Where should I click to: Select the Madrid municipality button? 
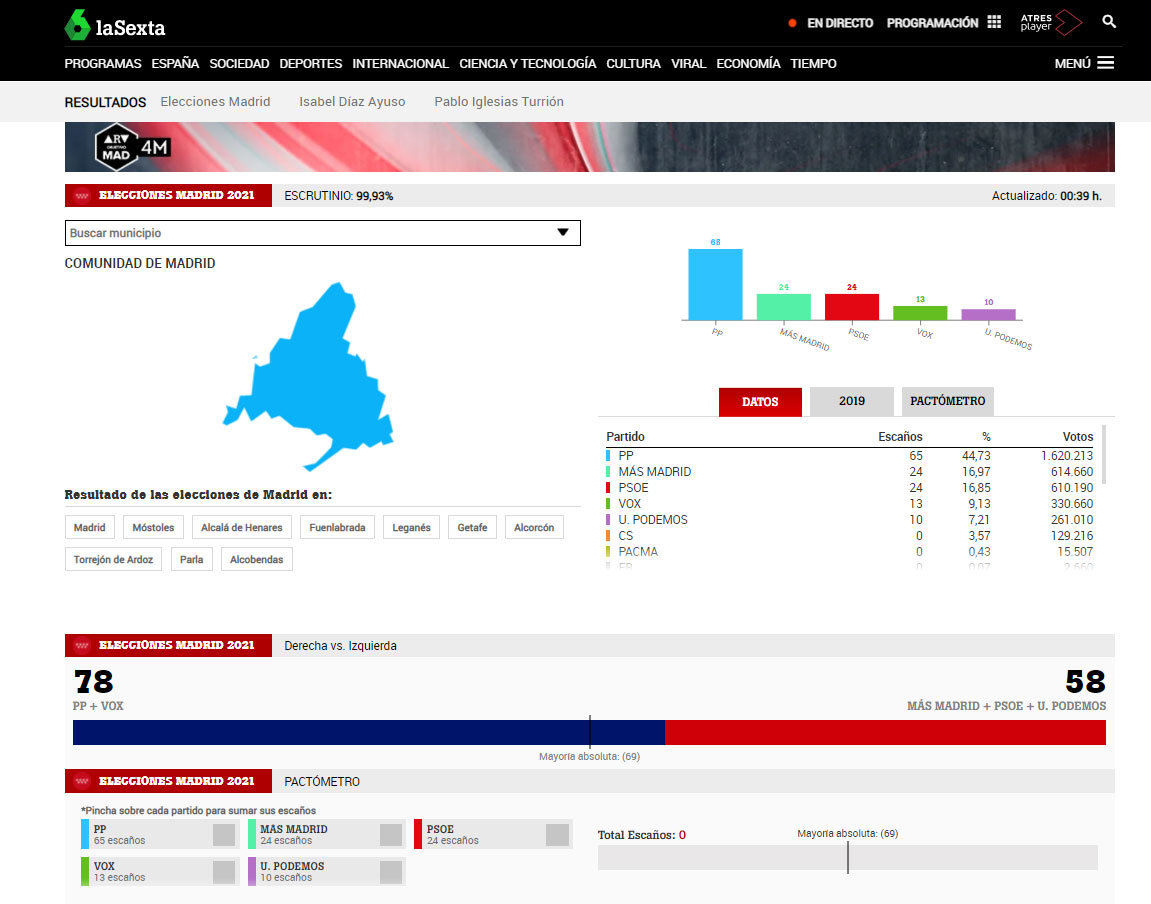pos(90,528)
